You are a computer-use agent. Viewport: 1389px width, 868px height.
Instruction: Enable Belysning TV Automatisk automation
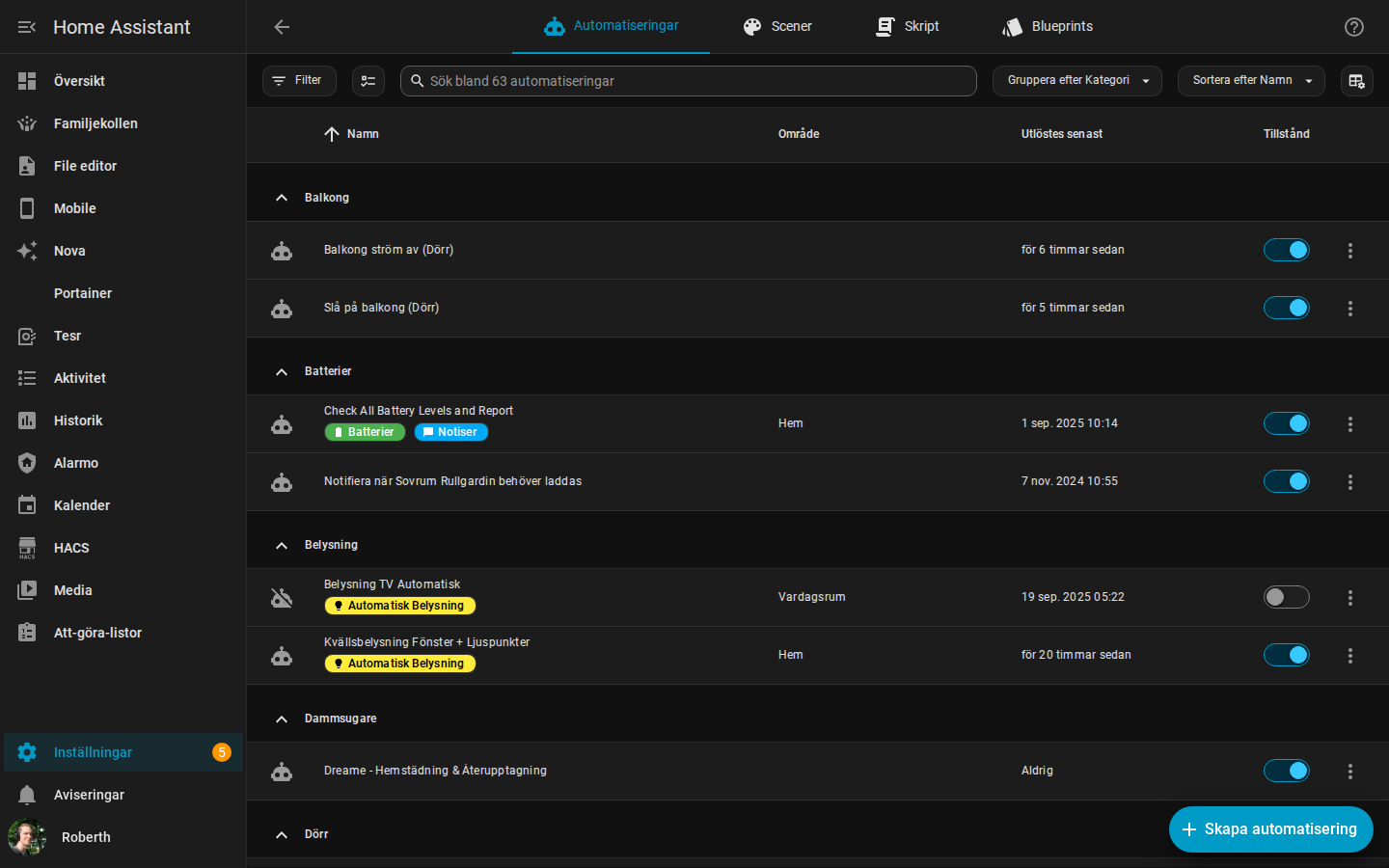(1287, 597)
